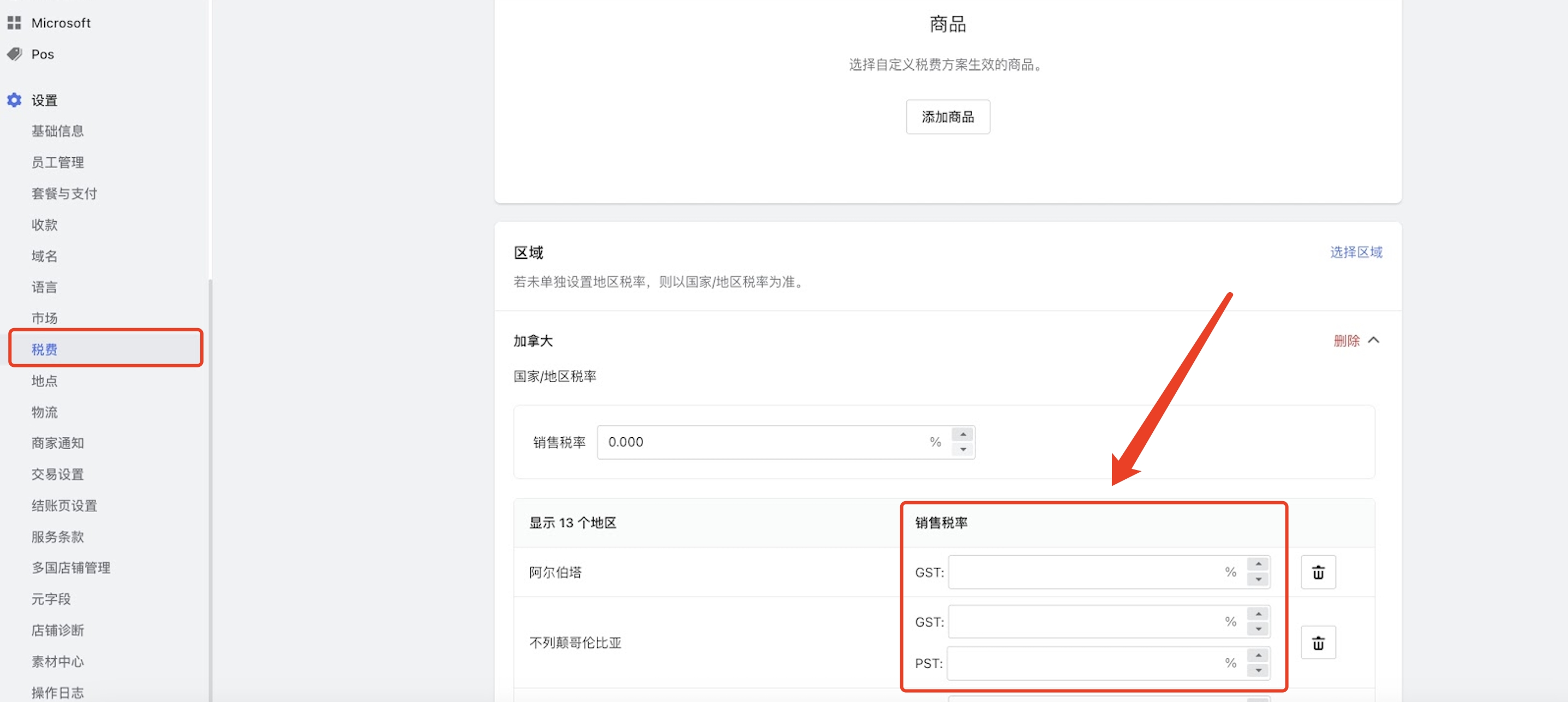Viewport: 1568px width, 702px height.
Task: Click the 设置 gear icon
Action: click(14, 100)
